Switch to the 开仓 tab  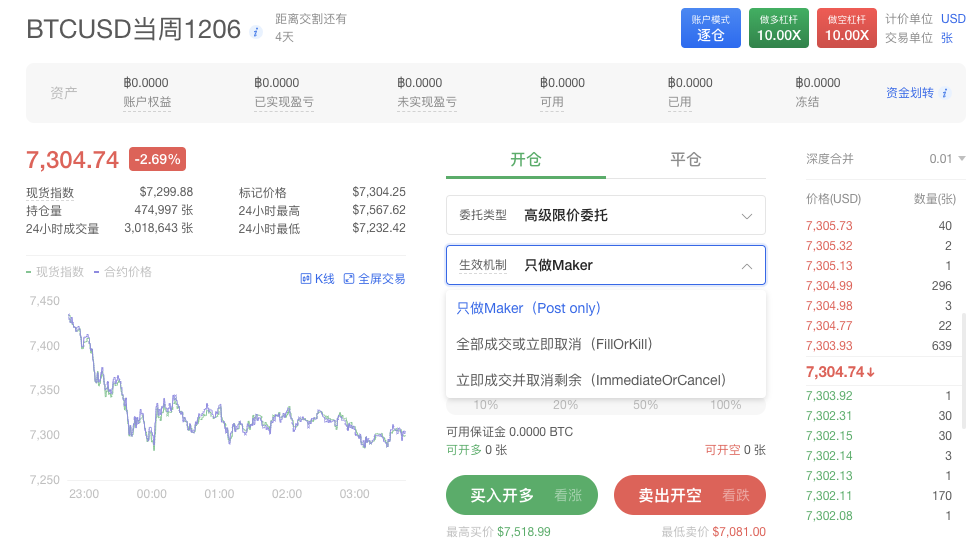pos(526,160)
